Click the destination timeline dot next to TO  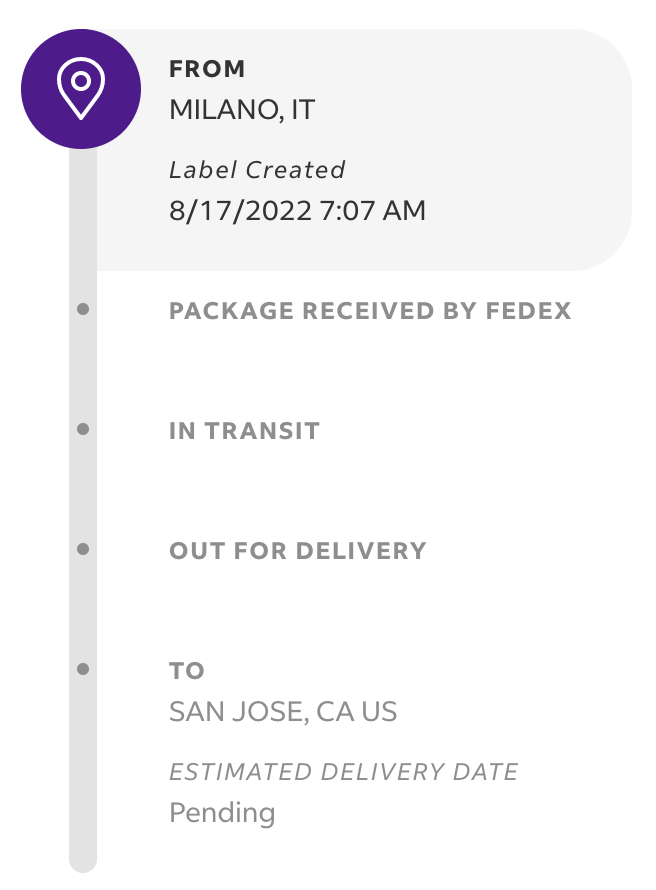[x=83, y=669]
